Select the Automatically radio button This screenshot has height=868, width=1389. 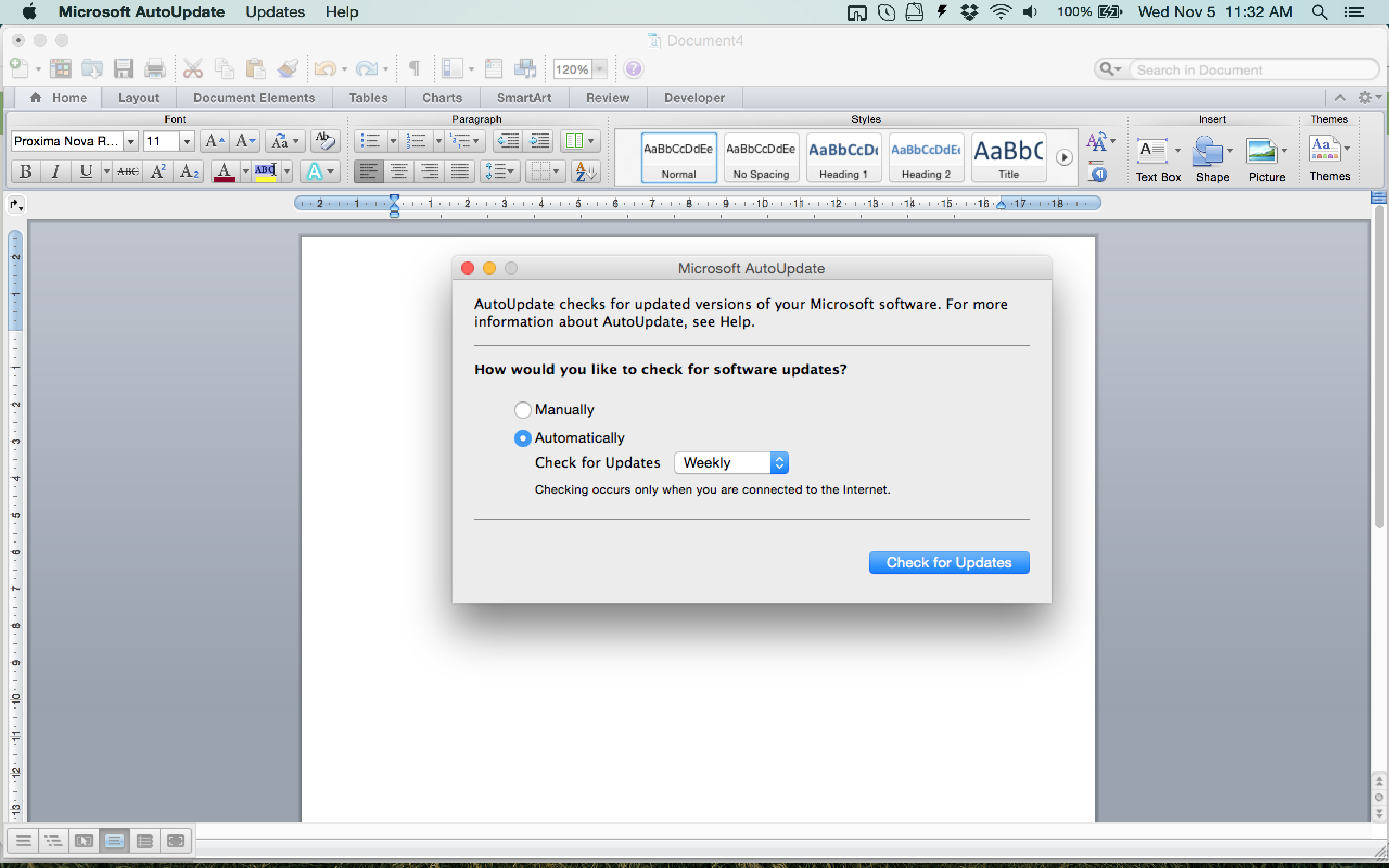coord(523,438)
